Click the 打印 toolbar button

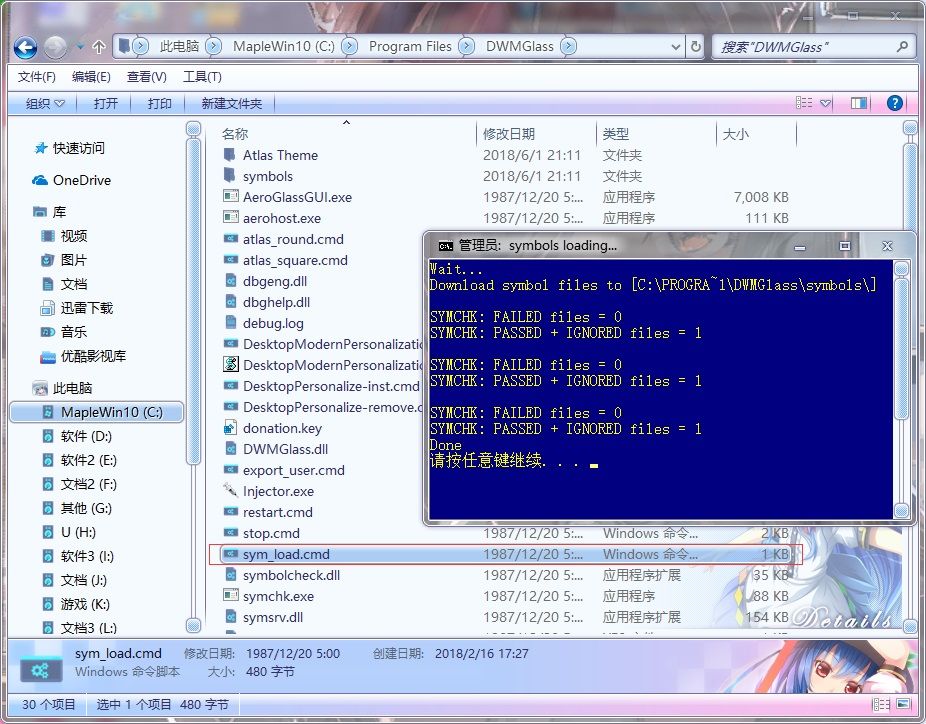(x=159, y=103)
